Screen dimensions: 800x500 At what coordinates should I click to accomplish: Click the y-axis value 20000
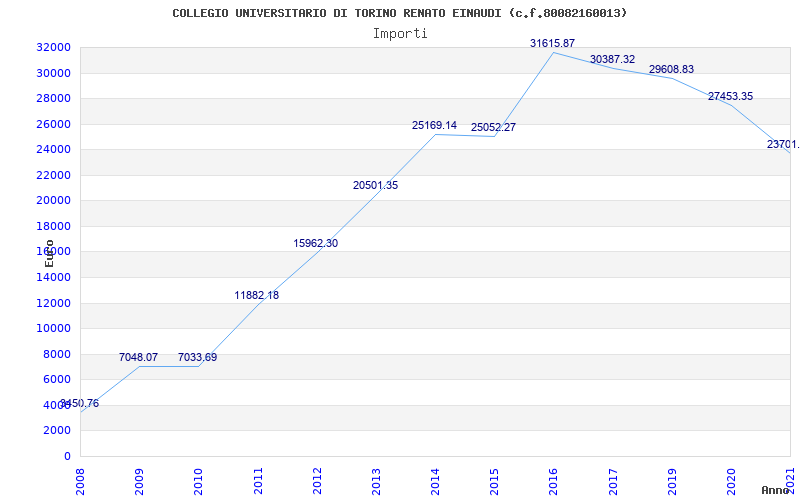tap(53, 201)
